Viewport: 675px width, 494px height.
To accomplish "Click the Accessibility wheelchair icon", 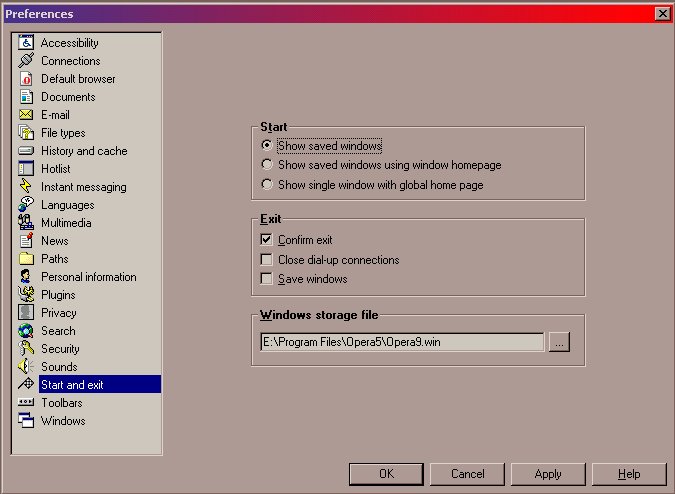I will coord(26,43).
